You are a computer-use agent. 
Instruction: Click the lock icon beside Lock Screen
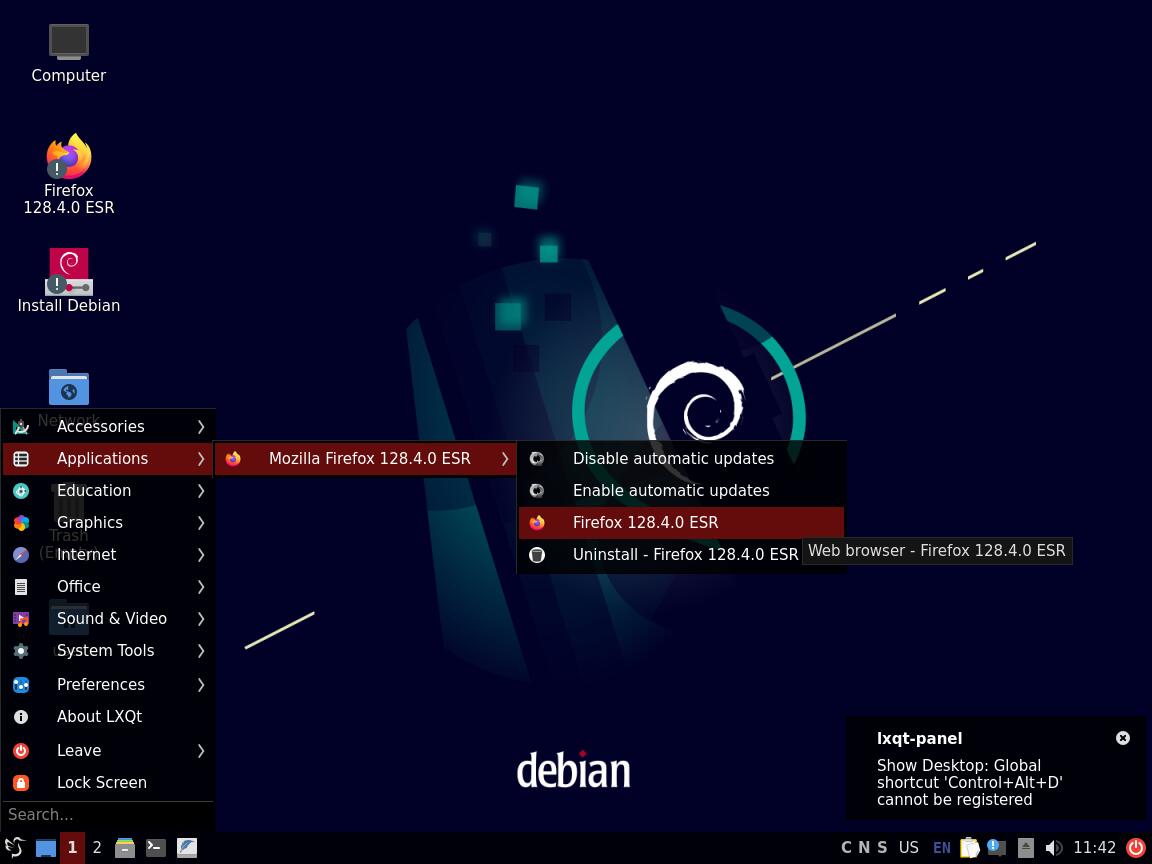click(x=21, y=782)
